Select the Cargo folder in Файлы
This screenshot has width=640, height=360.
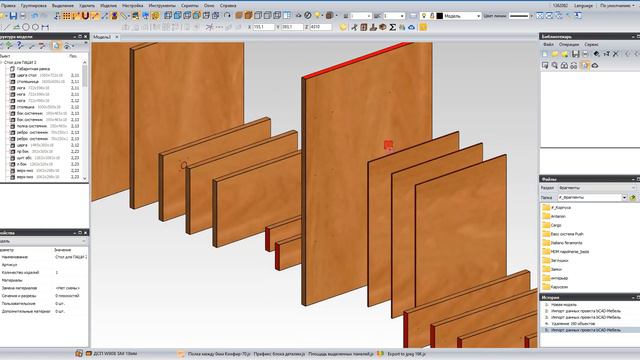point(556,225)
